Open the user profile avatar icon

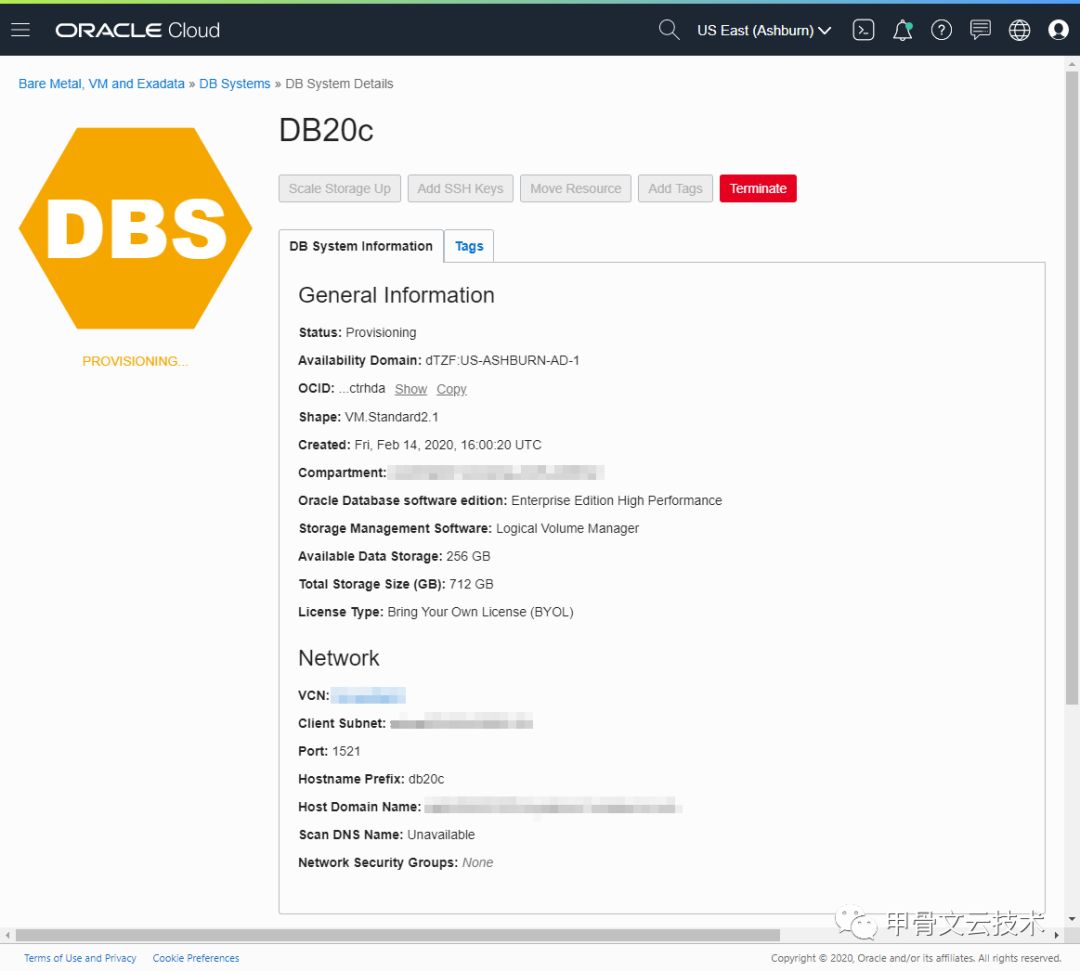coord(1058,30)
